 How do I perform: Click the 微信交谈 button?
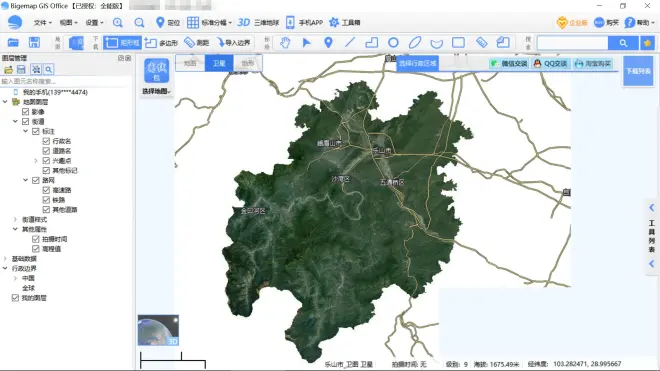[x=508, y=64]
